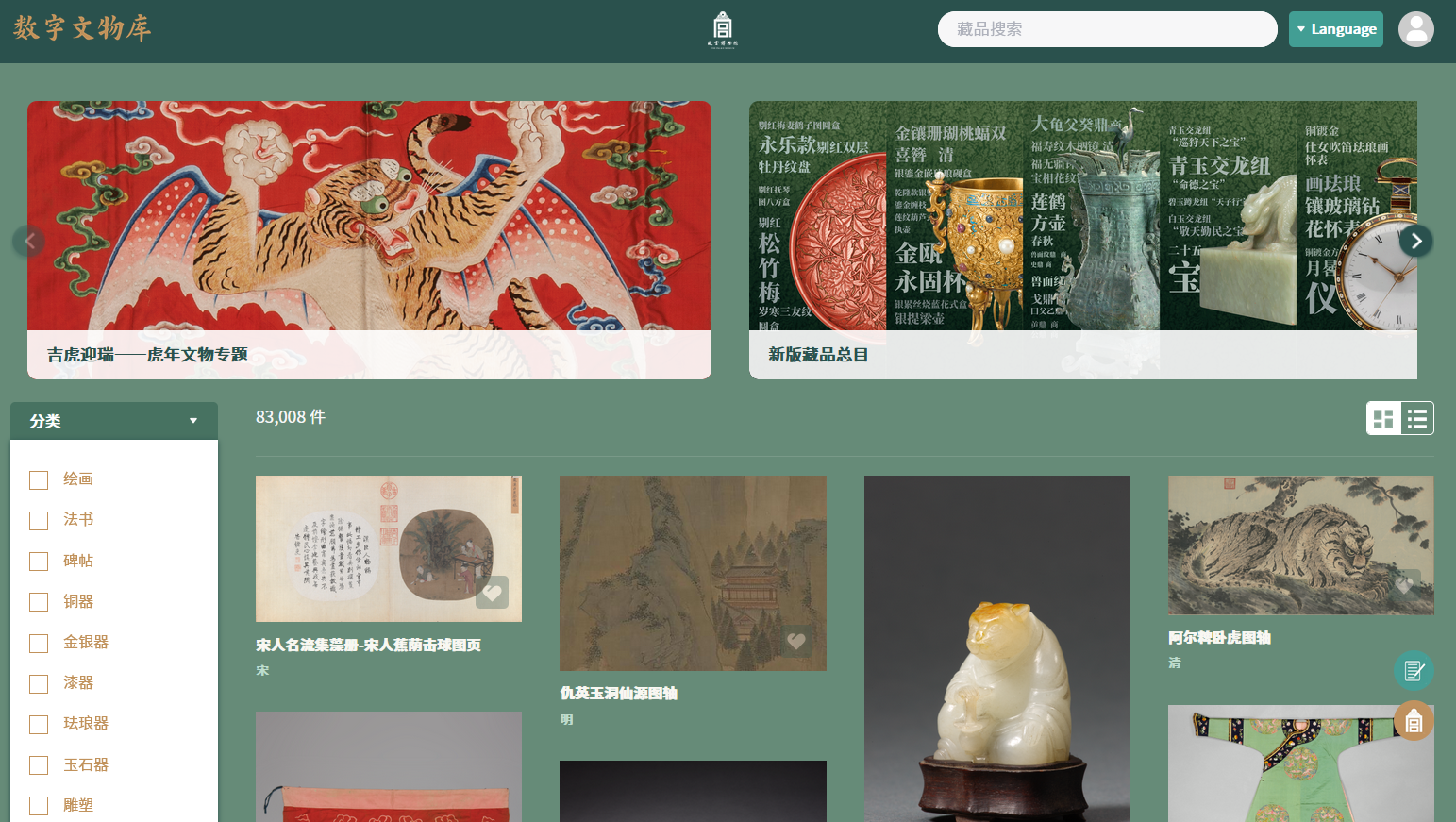Open the floating feedback note icon
Image resolution: width=1456 pixels, height=822 pixels.
pos(1414,671)
